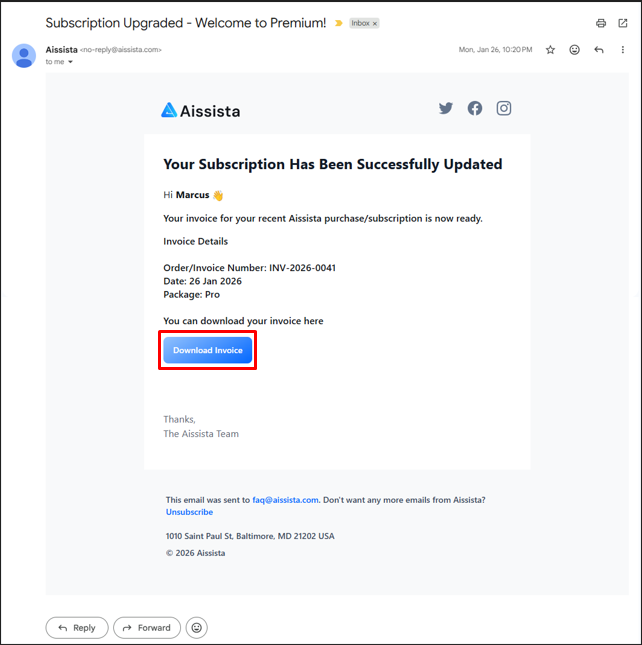The height and width of the screenshot is (645, 642).
Task: Click reply arrow icon in header
Action: [599, 50]
